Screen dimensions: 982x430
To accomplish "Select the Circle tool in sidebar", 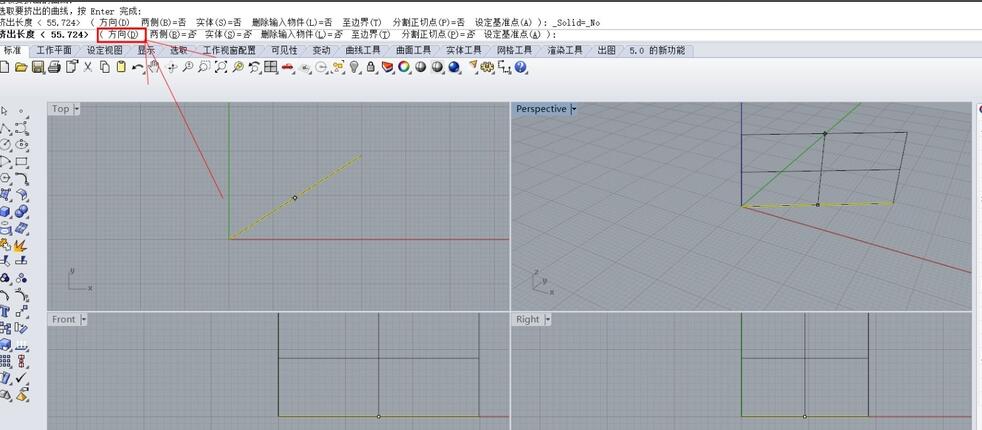I will [5, 145].
